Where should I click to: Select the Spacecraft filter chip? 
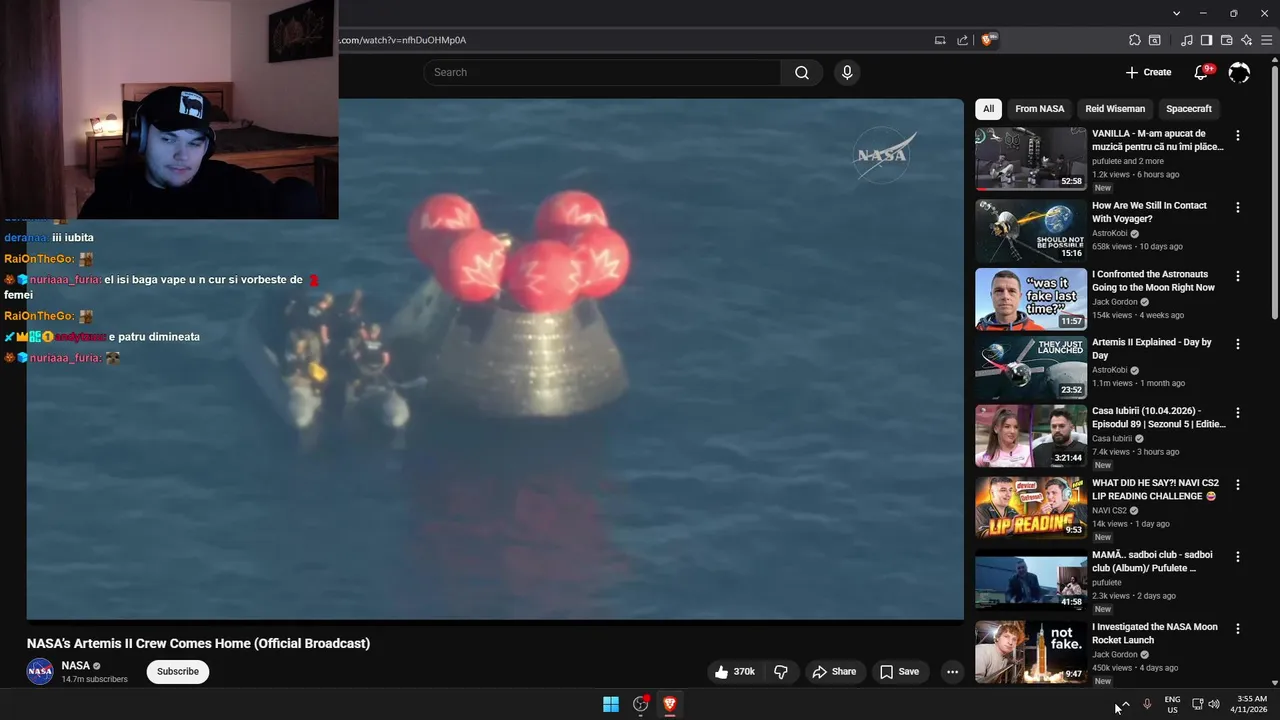click(x=1189, y=109)
